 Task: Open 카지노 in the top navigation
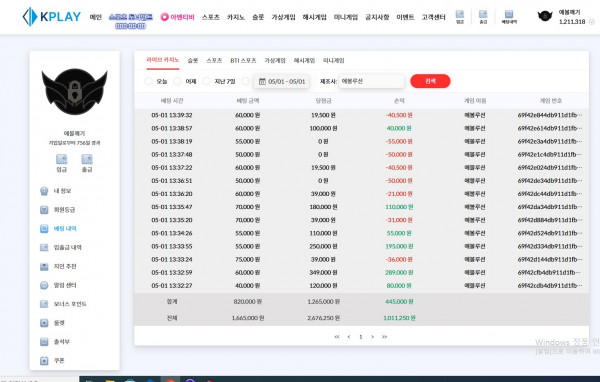point(236,17)
